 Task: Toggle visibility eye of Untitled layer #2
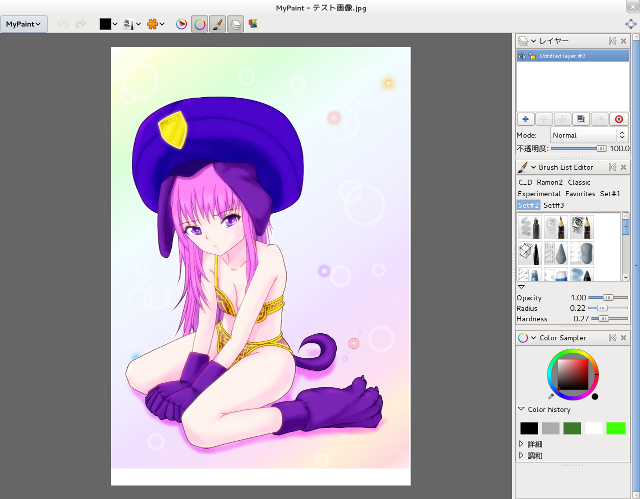[x=522, y=56]
